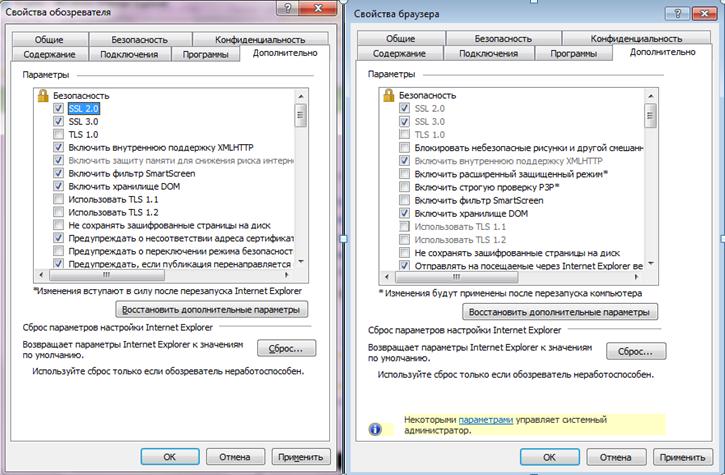725x475 pixels.
Task: Toggle Включить хранилище DOM in Свойства браузера
Action: [404, 213]
